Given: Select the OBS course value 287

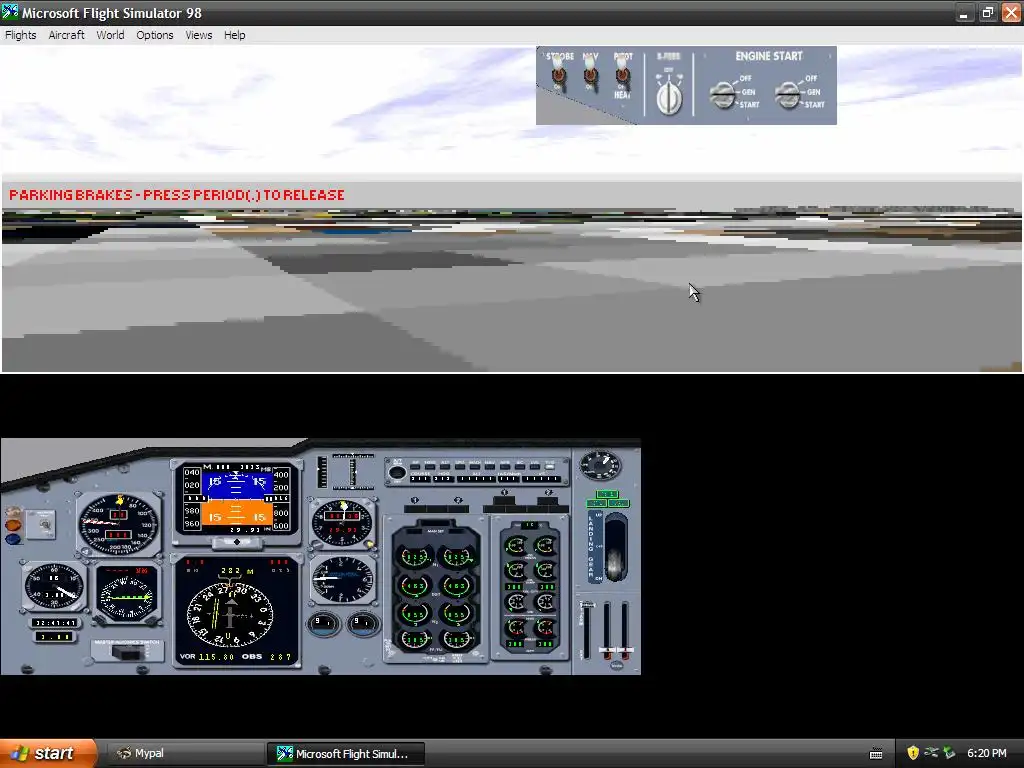Looking at the screenshot, I should pos(280,657).
